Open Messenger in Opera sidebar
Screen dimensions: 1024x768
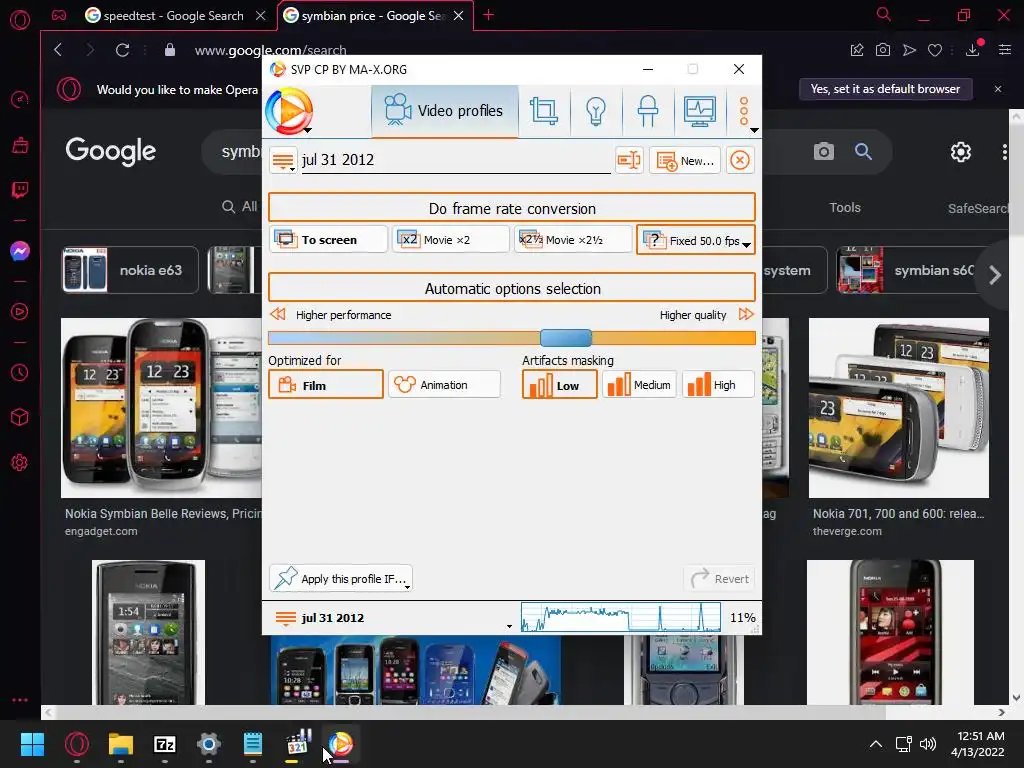pyautogui.click(x=20, y=251)
